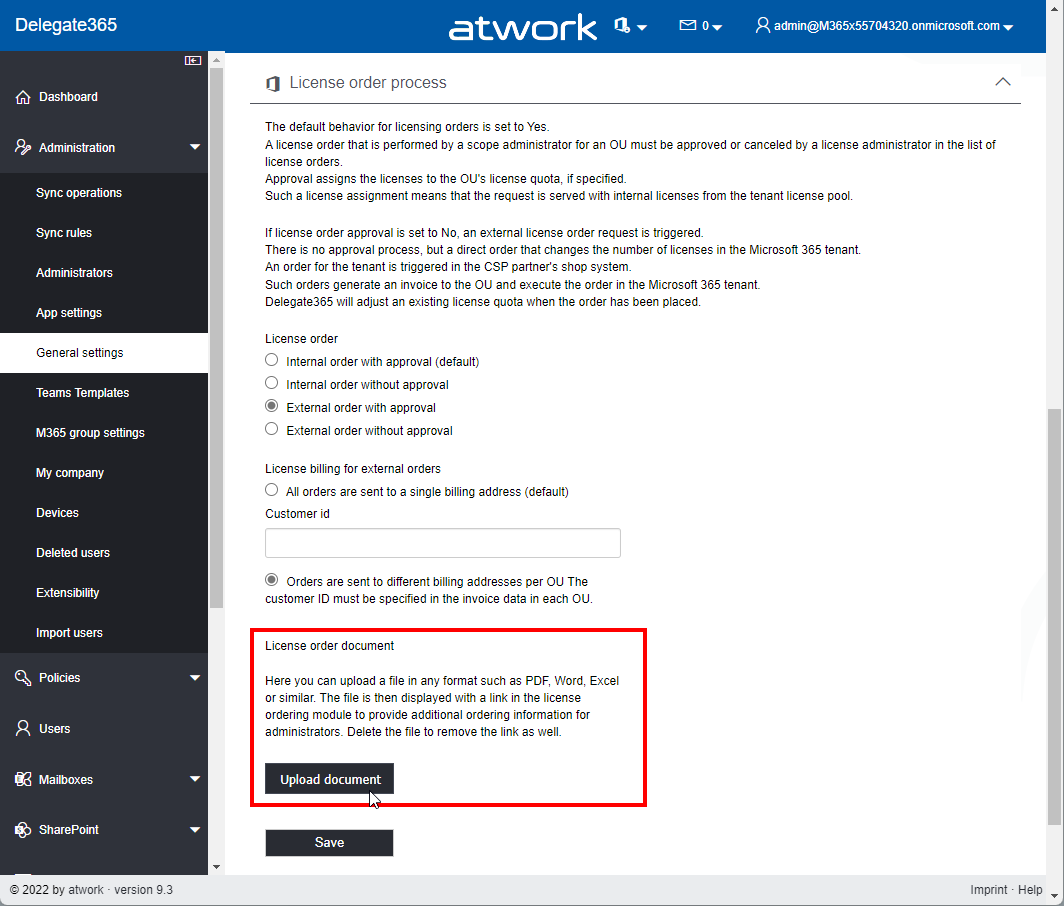Click the sidebar vertical scrollbar thumb
This screenshot has height=906, width=1064.
pos(216,337)
